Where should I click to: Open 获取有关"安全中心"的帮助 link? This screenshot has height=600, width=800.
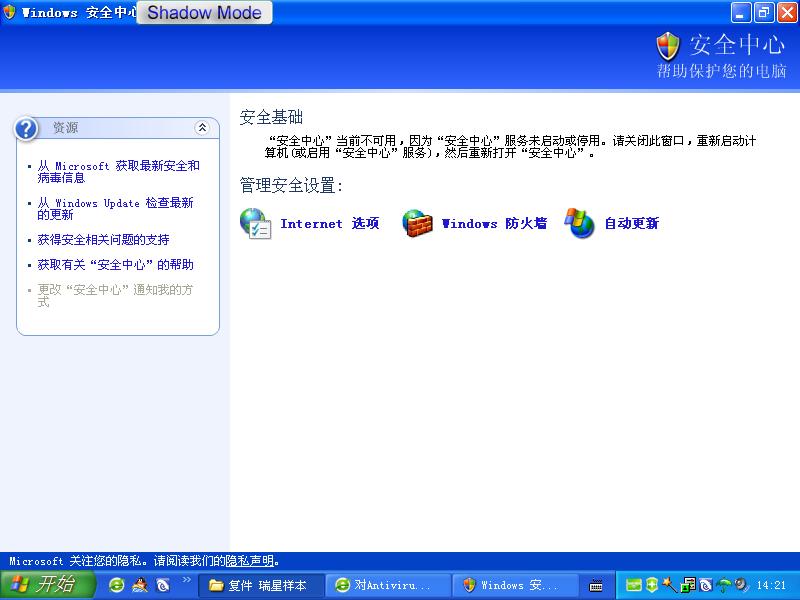116,265
